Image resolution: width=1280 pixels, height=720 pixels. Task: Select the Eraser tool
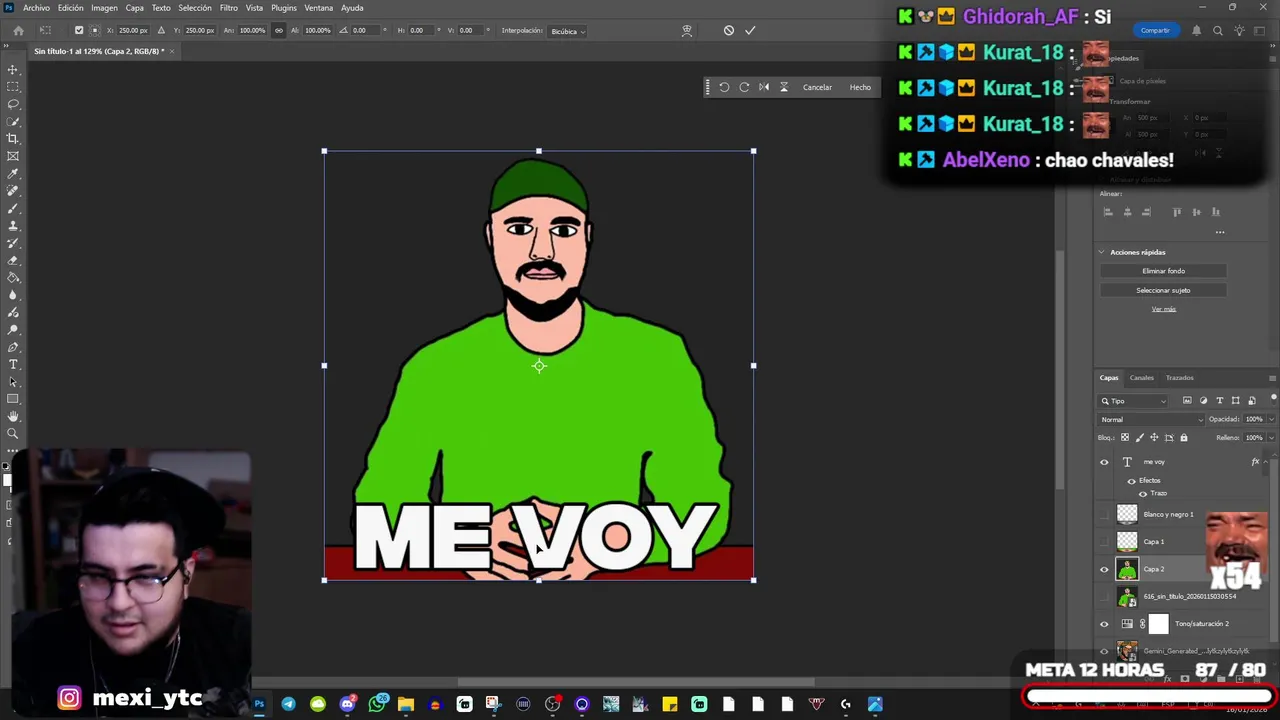pos(13,260)
